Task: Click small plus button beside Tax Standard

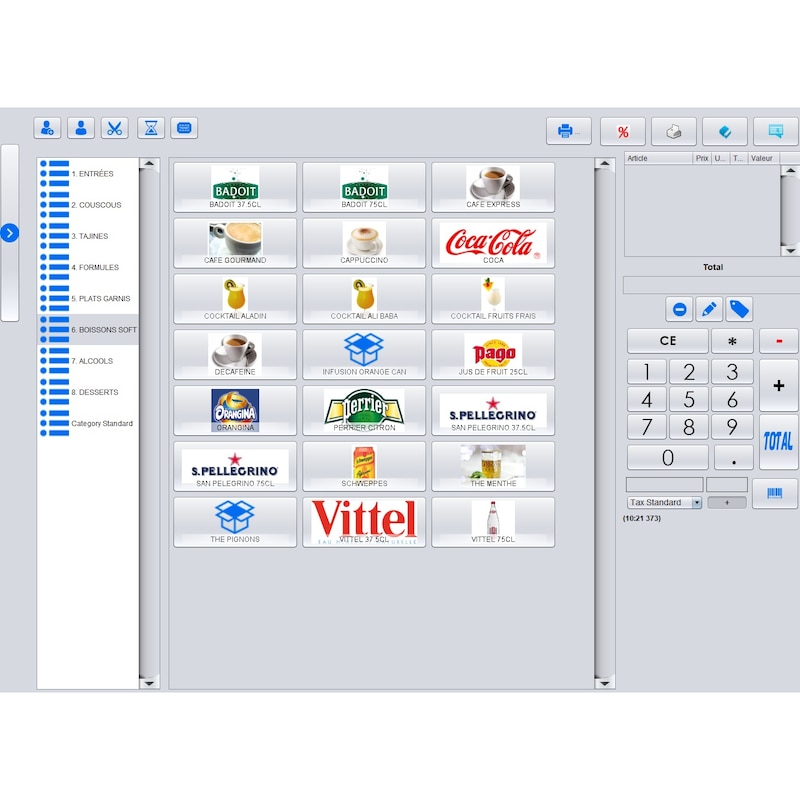Action: coord(727,502)
